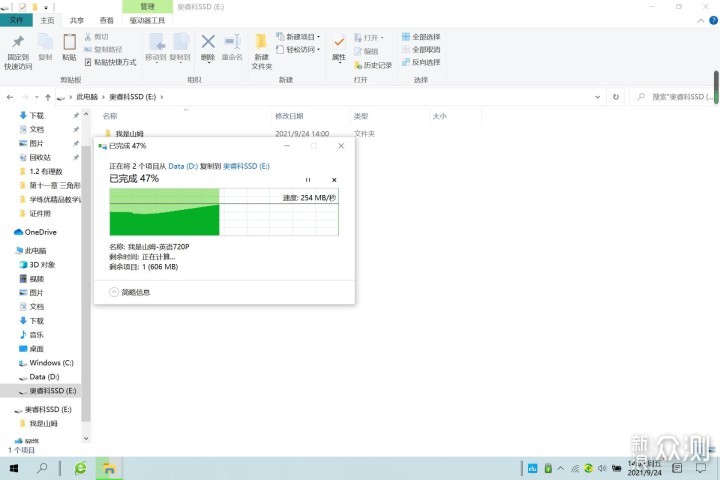Click the search box for 奥睿科SSD
The width and height of the screenshot is (720, 480).
coord(674,97)
